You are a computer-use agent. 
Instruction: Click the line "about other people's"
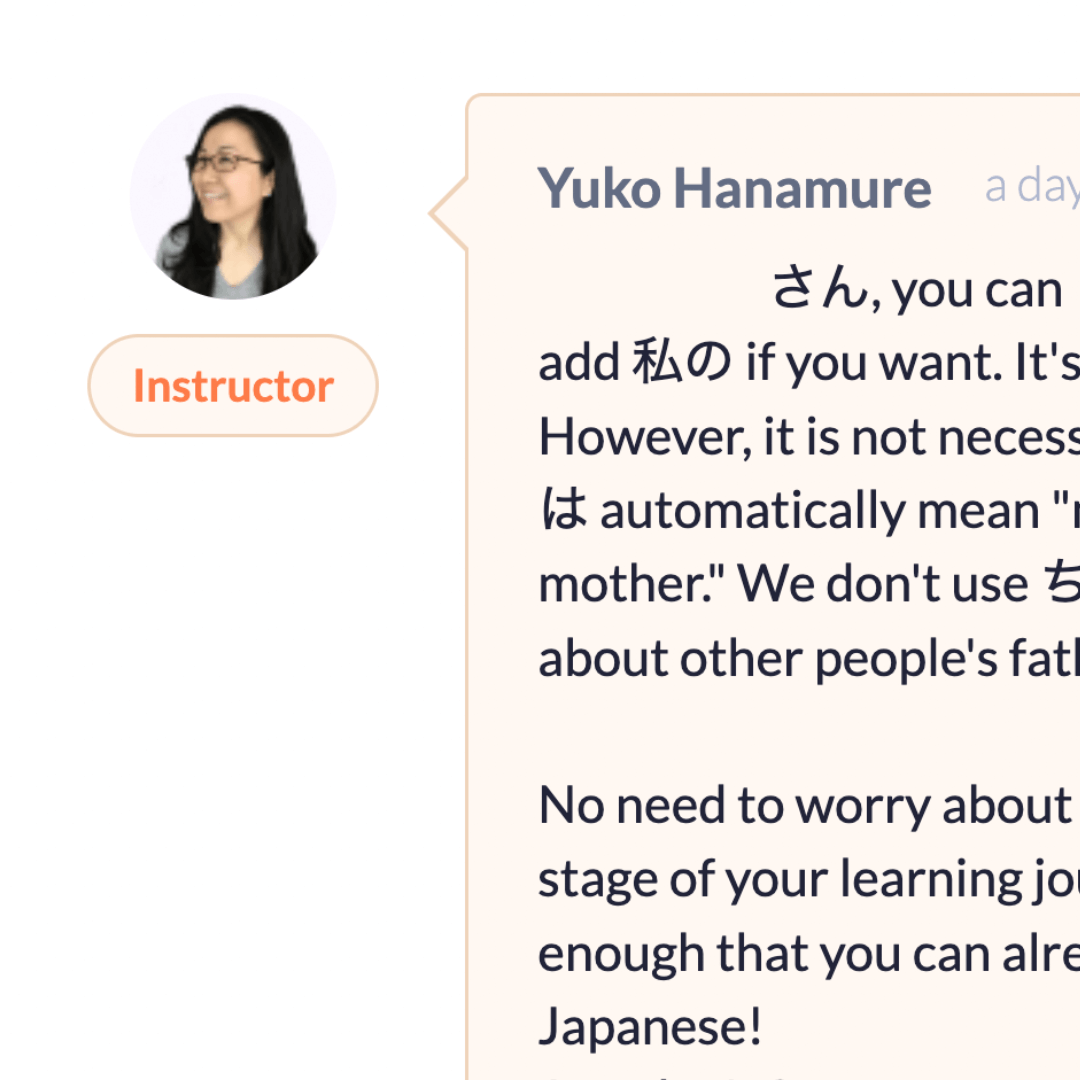point(809,659)
